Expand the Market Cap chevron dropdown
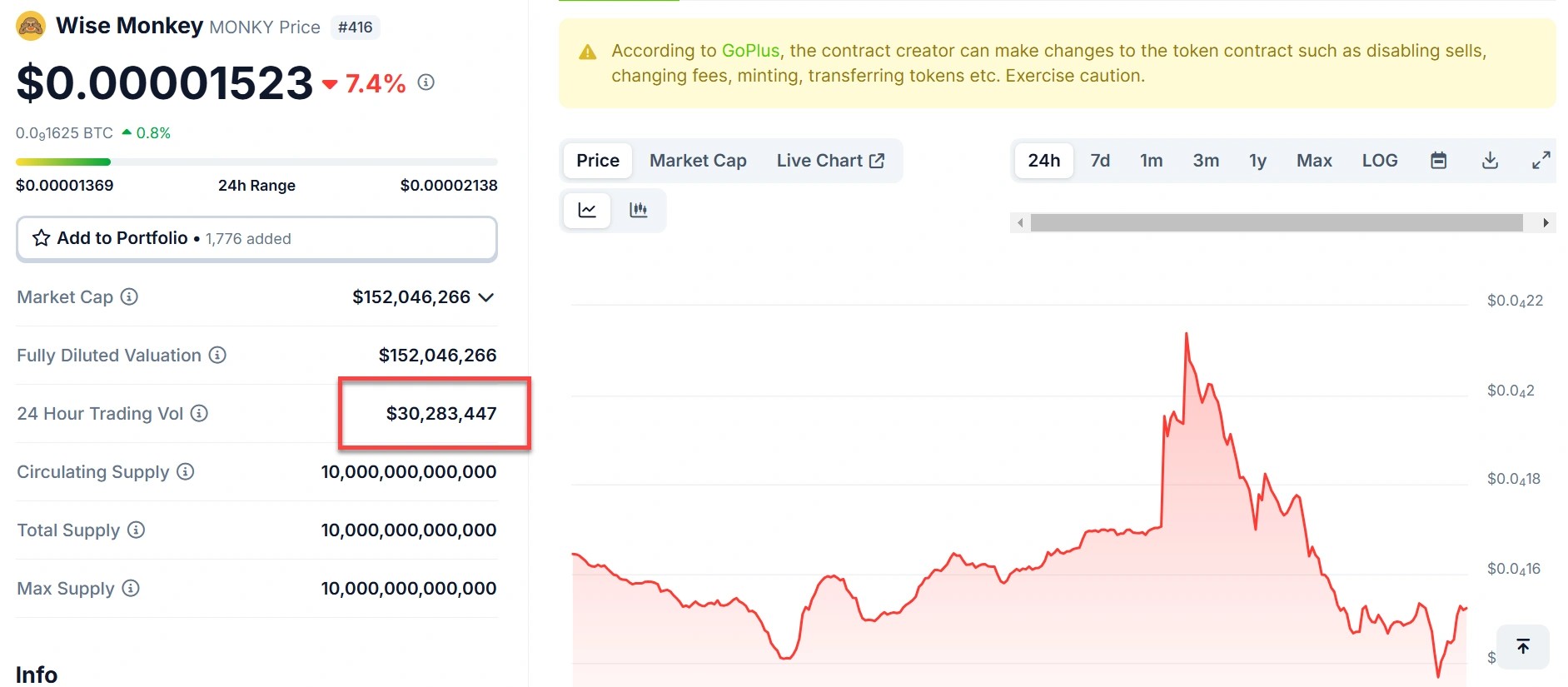Image resolution: width=1568 pixels, height=687 pixels. pyautogui.click(x=487, y=297)
